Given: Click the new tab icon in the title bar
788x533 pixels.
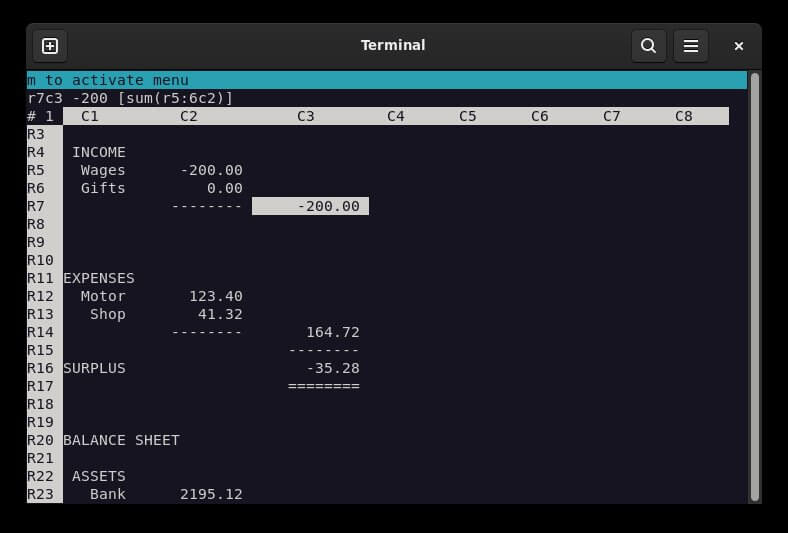Looking at the screenshot, I should pos(50,46).
